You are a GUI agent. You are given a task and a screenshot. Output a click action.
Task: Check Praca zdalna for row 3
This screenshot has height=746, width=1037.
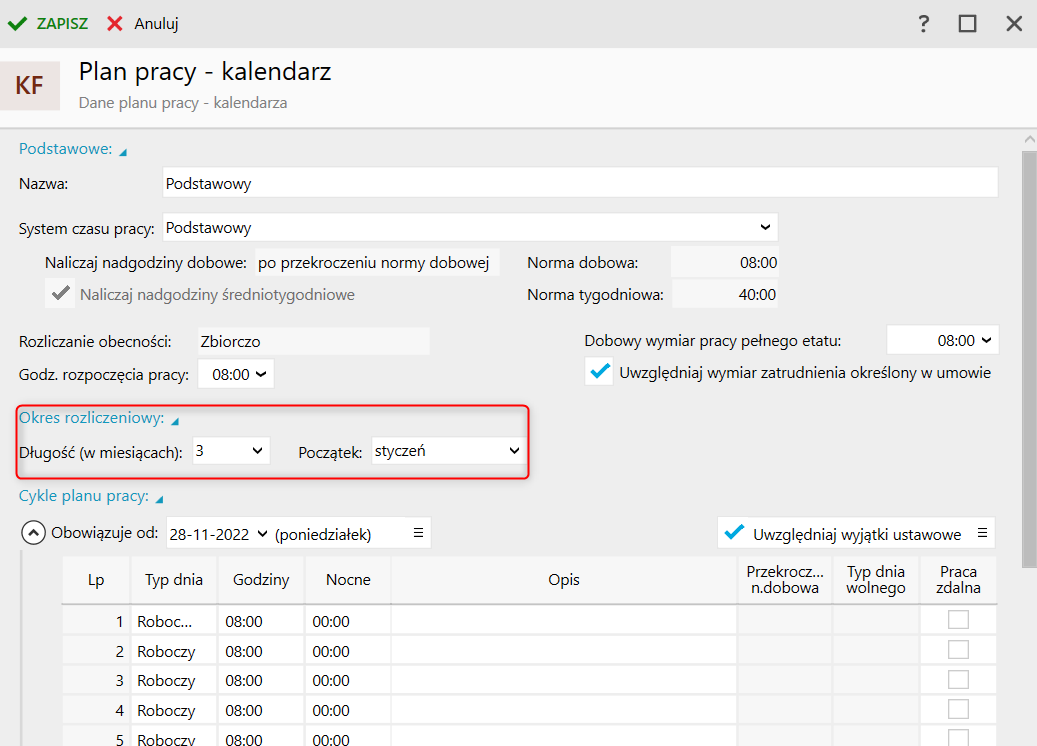(x=958, y=681)
